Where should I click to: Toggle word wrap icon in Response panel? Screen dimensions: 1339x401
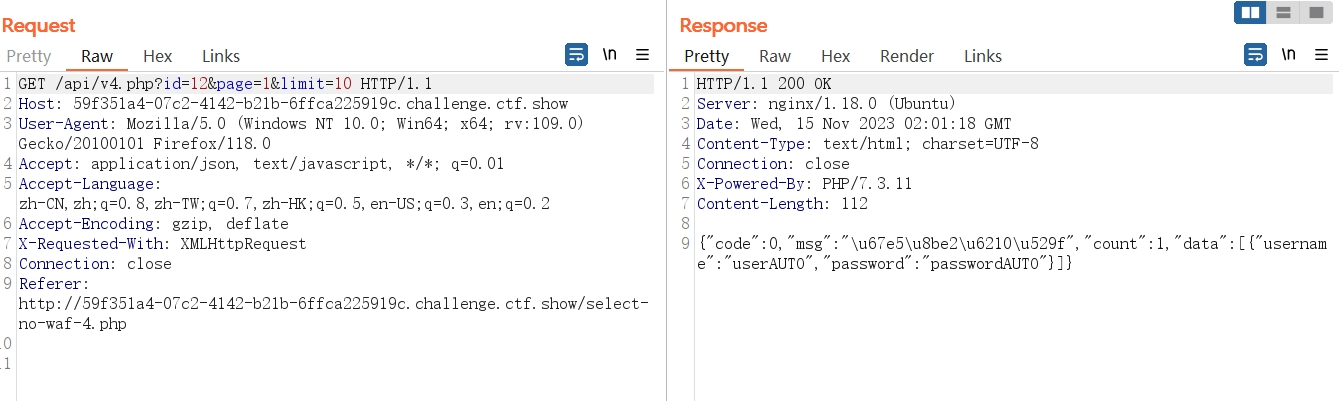[1255, 54]
